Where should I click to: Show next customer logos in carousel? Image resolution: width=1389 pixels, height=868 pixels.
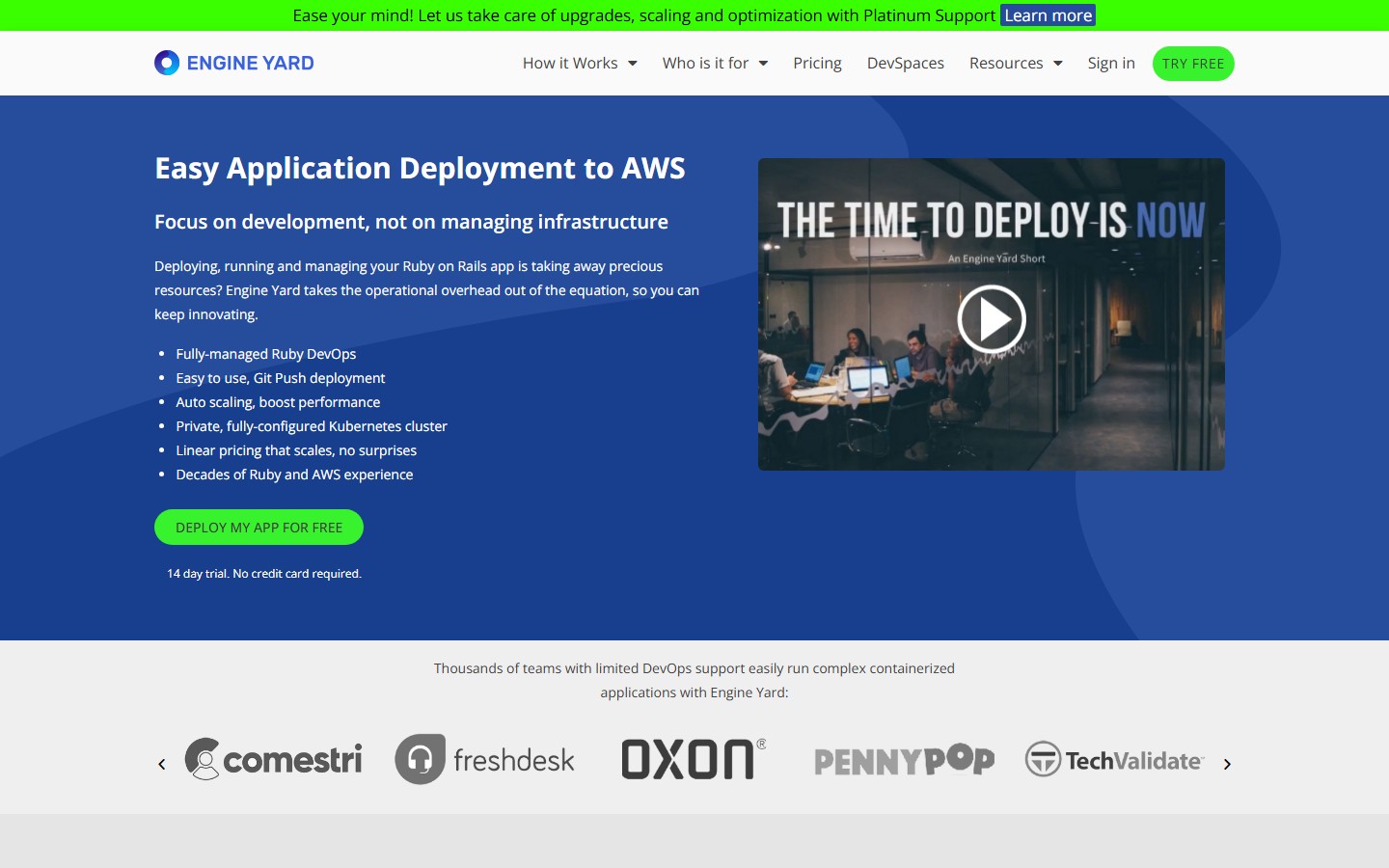pyautogui.click(x=1227, y=764)
